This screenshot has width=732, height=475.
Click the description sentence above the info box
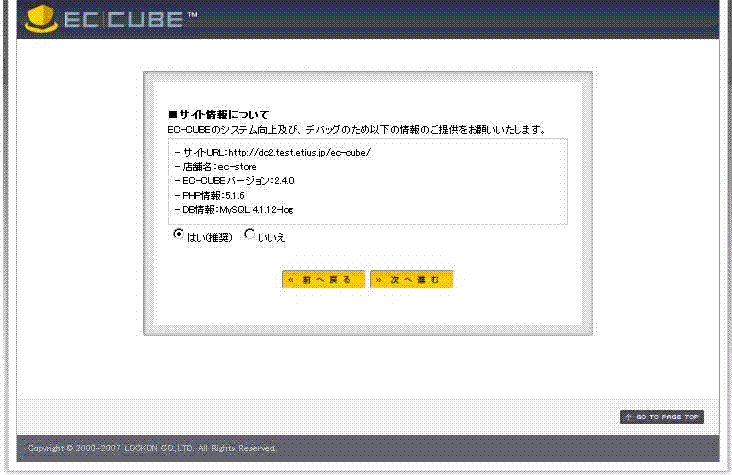(357, 129)
